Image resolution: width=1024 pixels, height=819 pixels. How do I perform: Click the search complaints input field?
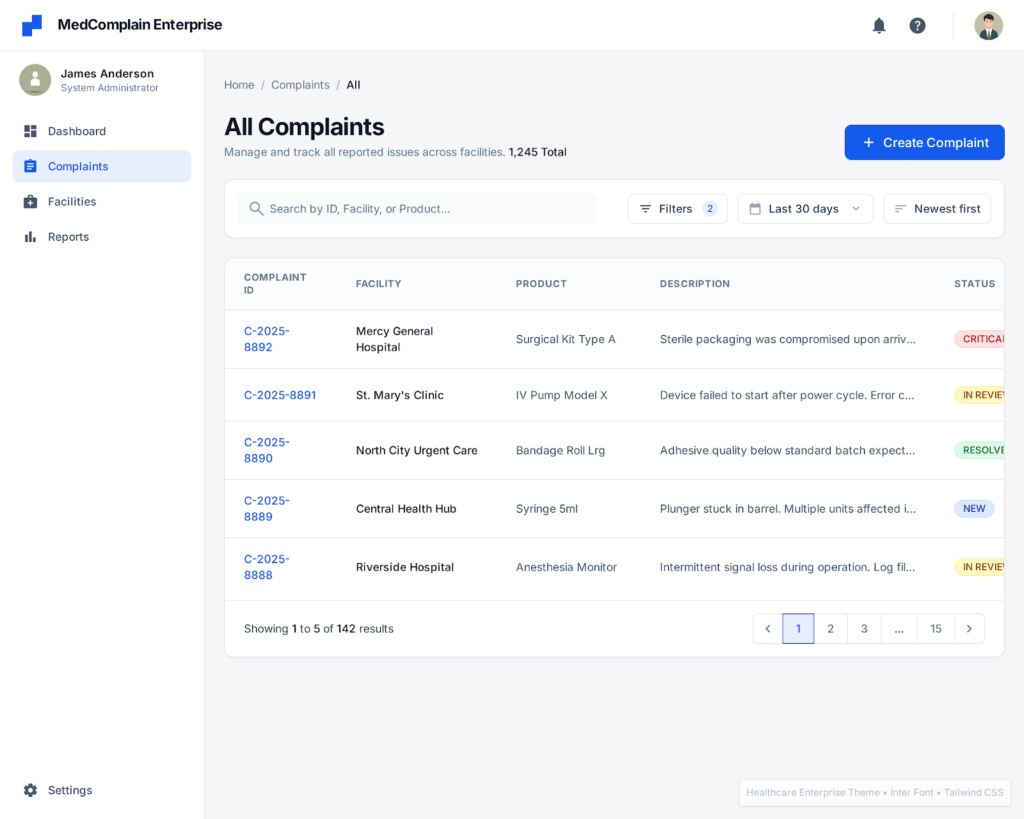tap(420, 209)
